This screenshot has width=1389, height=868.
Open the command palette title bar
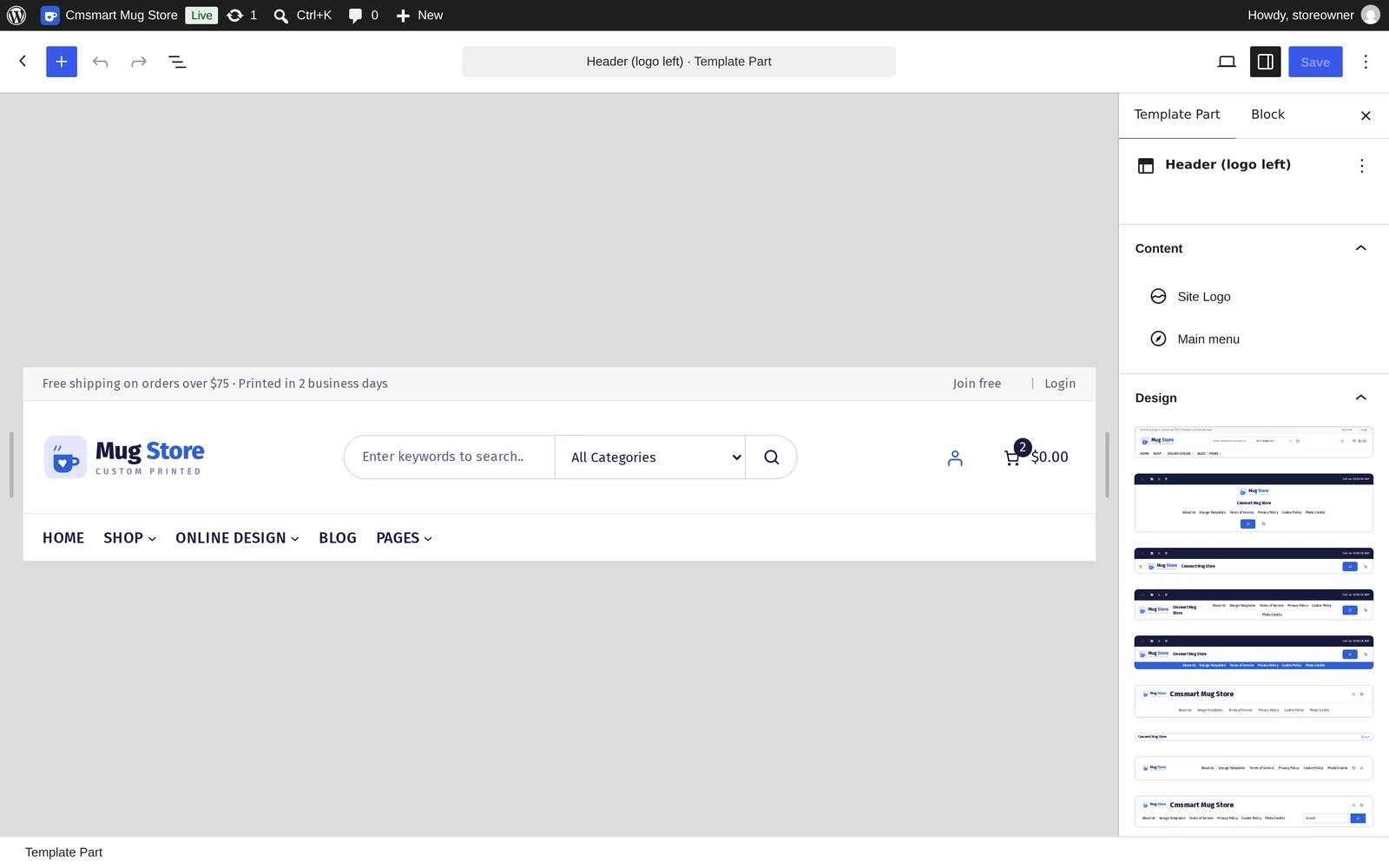[679, 62]
